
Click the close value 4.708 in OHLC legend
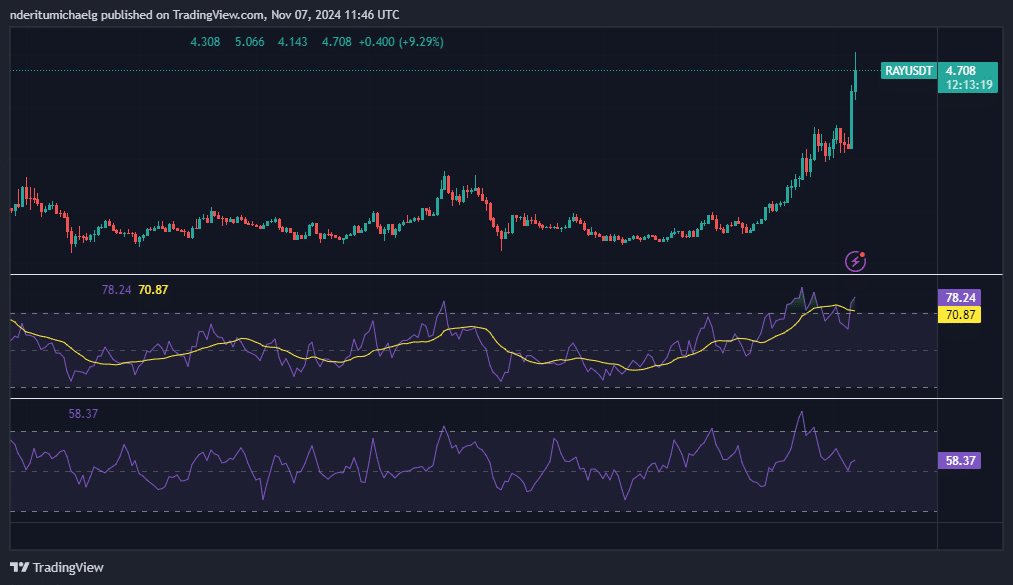[x=336, y=42]
